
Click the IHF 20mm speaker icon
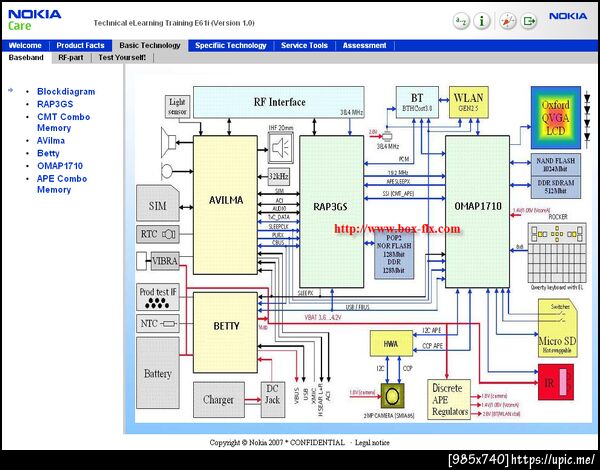(x=280, y=147)
